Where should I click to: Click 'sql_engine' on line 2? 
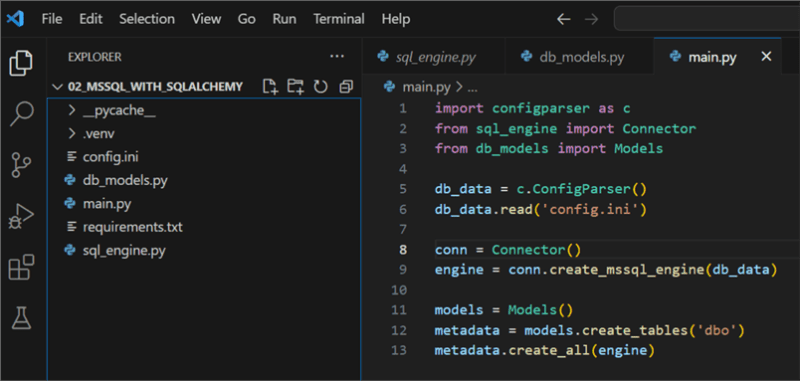pyautogui.click(x=516, y=129)
